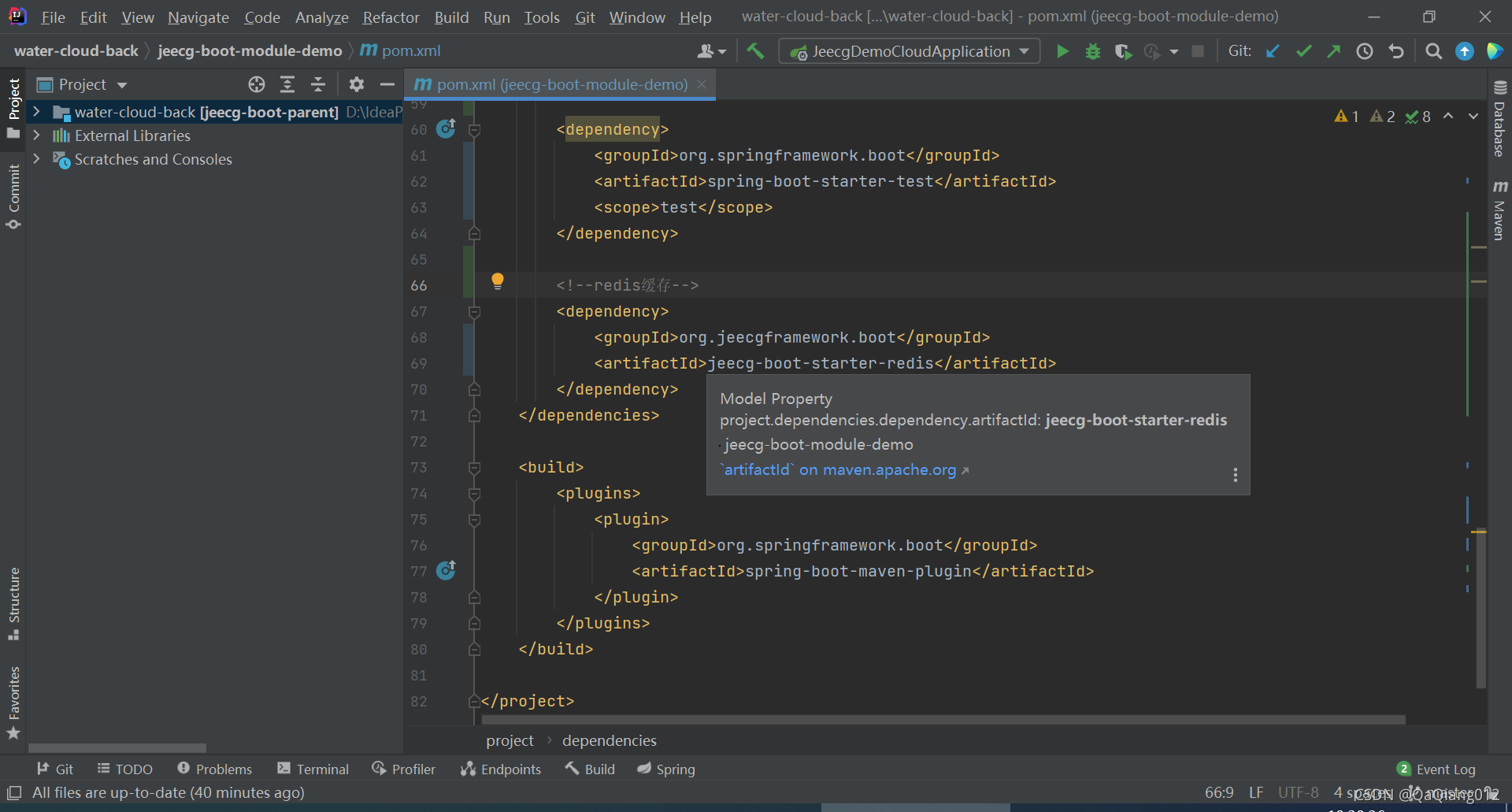The width and height of the screenshot is (1512, 812).
Task: Start debugging with the bug icon
Action: click(1093, 51)
